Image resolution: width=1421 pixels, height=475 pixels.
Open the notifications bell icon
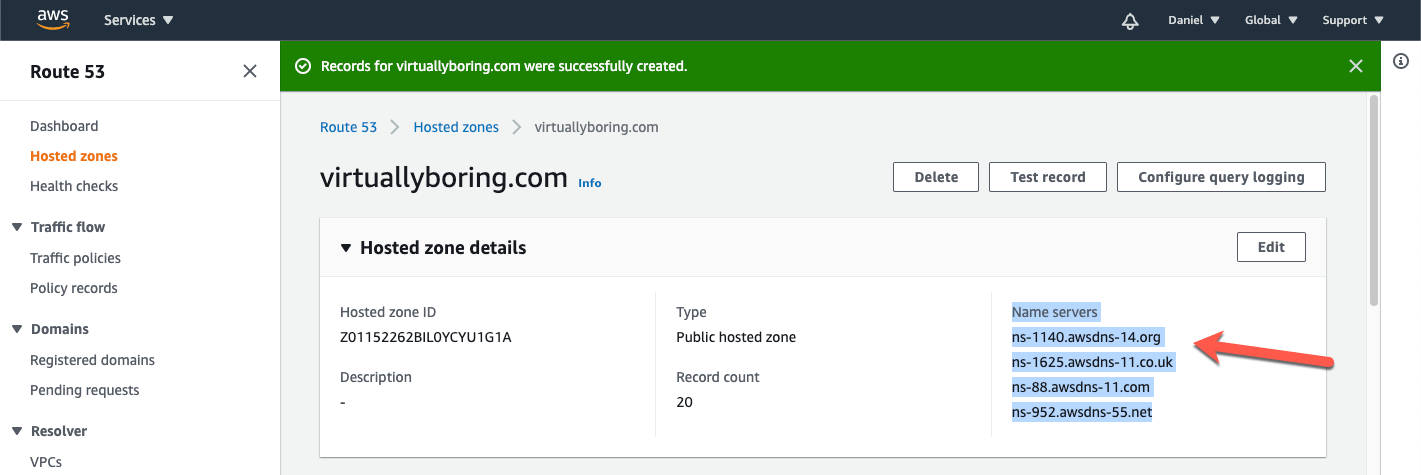click(x=1131, y=21)
